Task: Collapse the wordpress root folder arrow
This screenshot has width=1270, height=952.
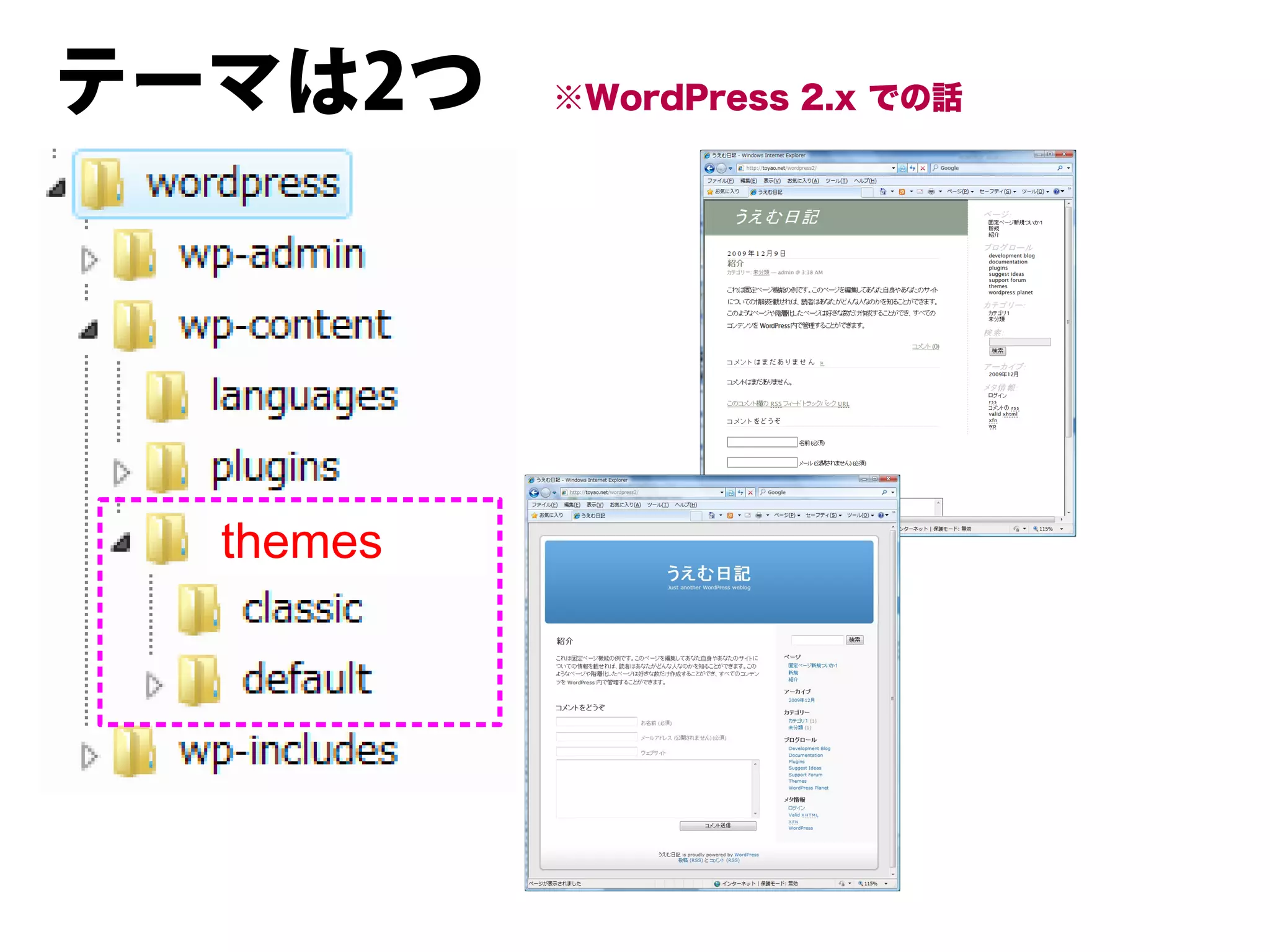Action: pos(57,187)
